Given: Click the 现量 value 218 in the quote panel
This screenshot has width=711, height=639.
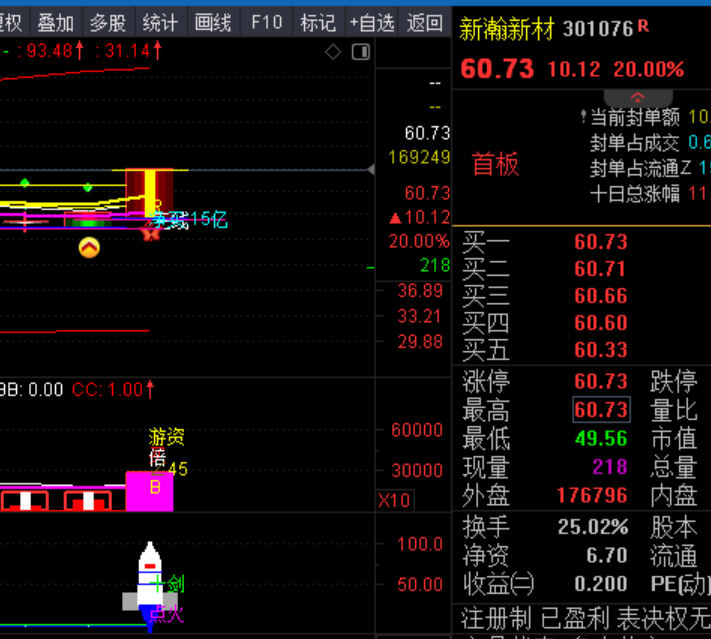Looking at the screenshot, I should tap(610, 467).
